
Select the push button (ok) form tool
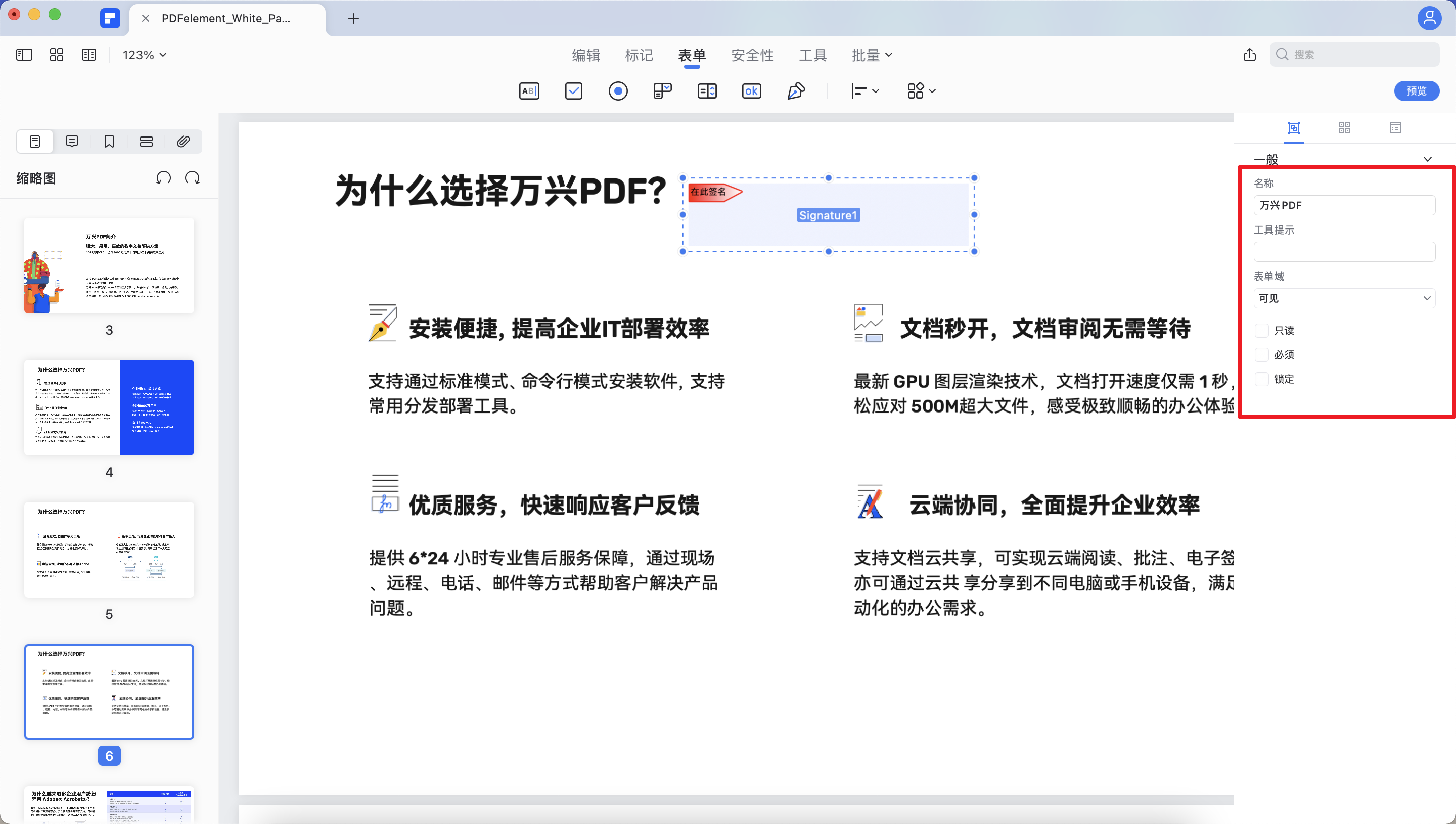(751, 90)
